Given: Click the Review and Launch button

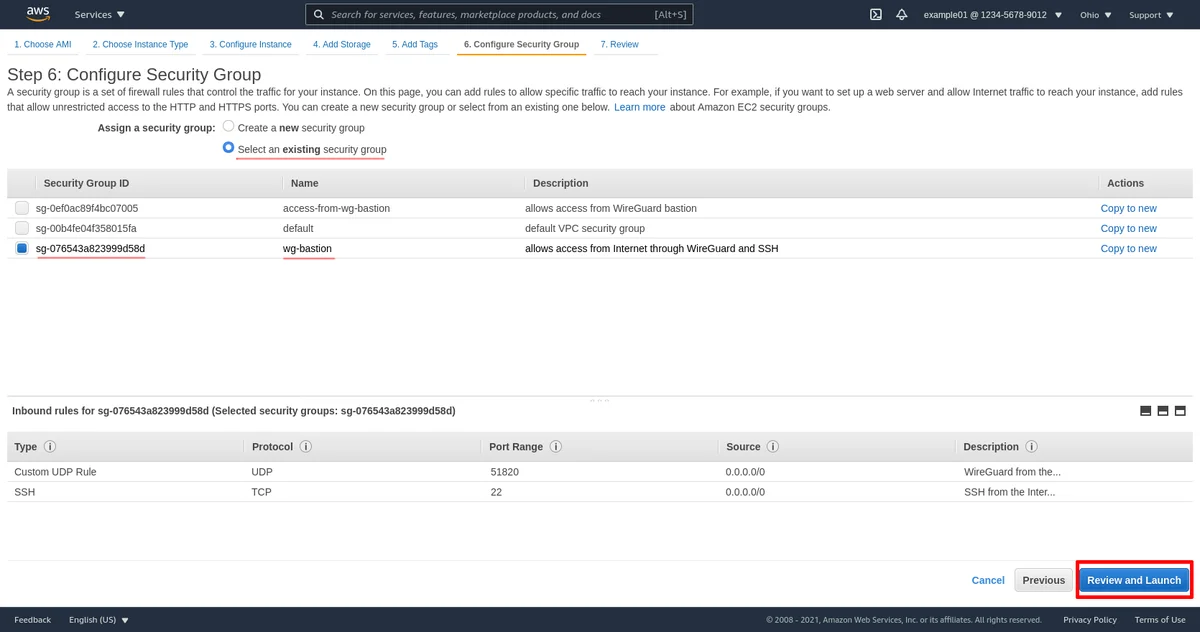Looking at the screenshot, I should (1134, 580).
